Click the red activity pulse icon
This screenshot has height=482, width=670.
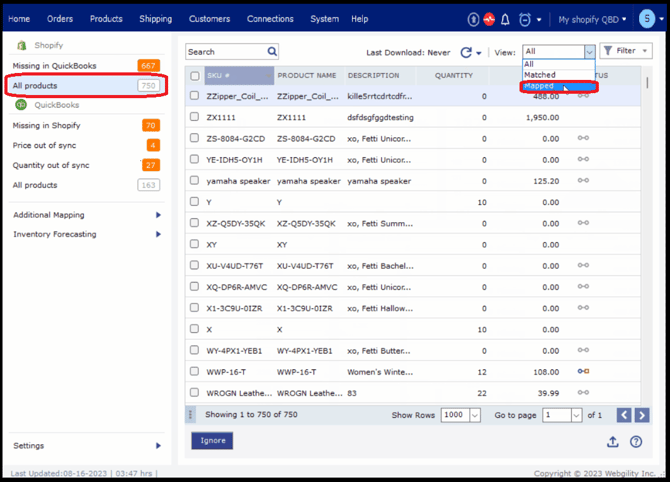pyautogui.click(x=489, y=19)
